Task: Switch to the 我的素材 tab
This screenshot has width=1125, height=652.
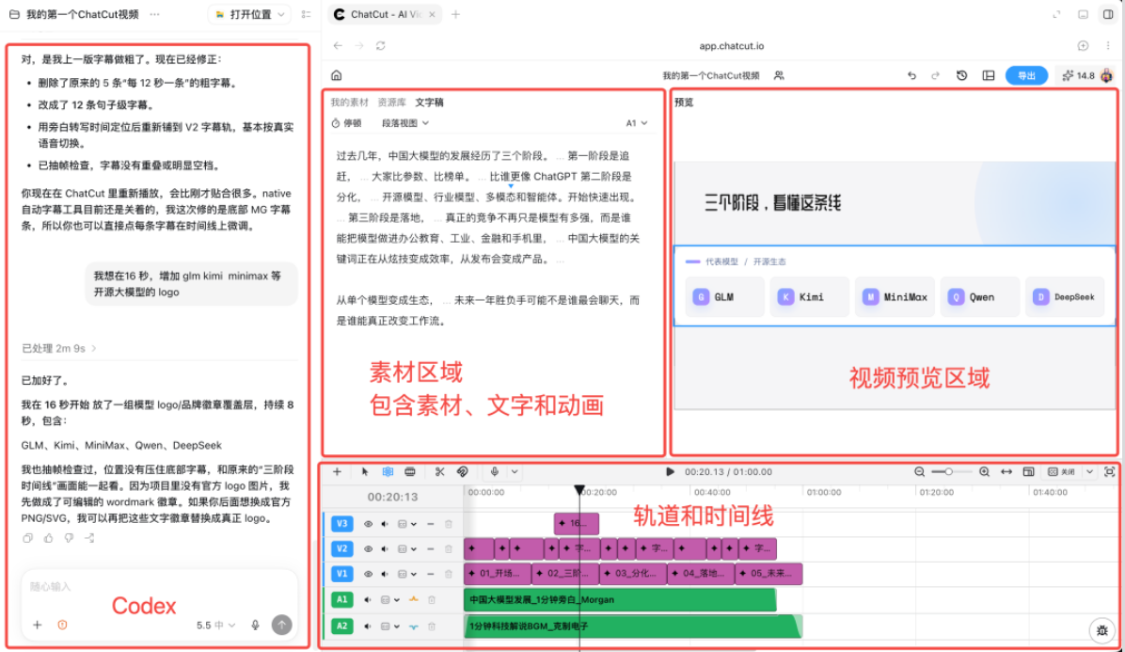Action: pyautogui.click(x=349, y=103)
